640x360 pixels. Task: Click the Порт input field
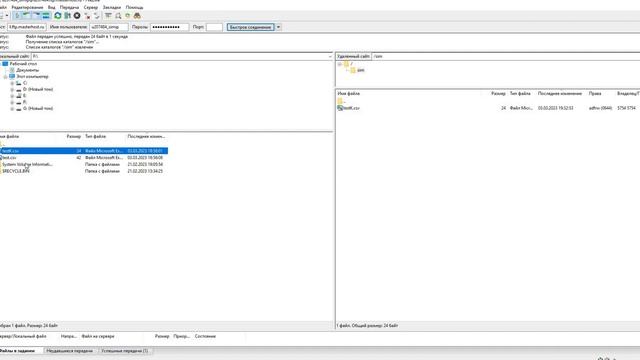[214, 27]
